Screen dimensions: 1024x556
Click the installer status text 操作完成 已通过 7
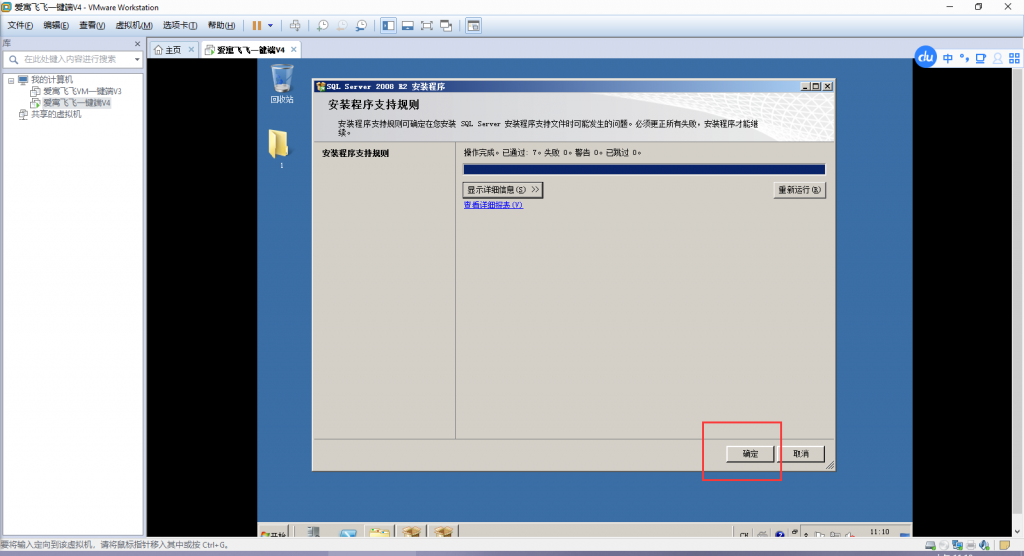[x=552, y=153]
